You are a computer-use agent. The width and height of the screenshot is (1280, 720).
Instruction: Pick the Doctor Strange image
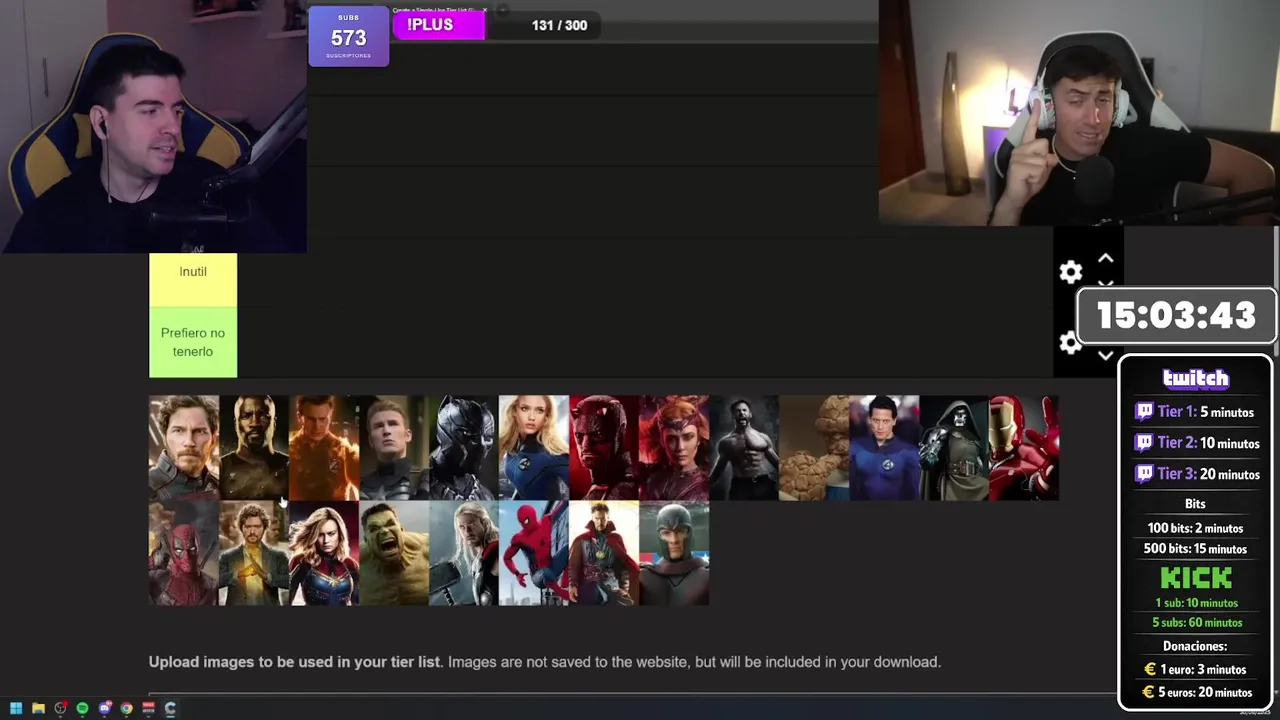[604, 553]
